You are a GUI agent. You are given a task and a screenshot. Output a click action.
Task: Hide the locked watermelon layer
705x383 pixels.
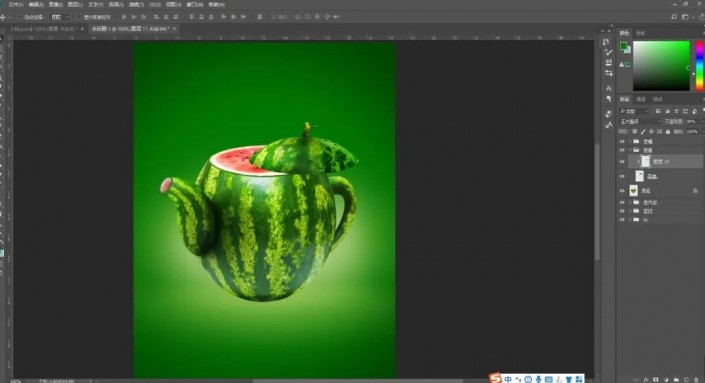point(622,191)
